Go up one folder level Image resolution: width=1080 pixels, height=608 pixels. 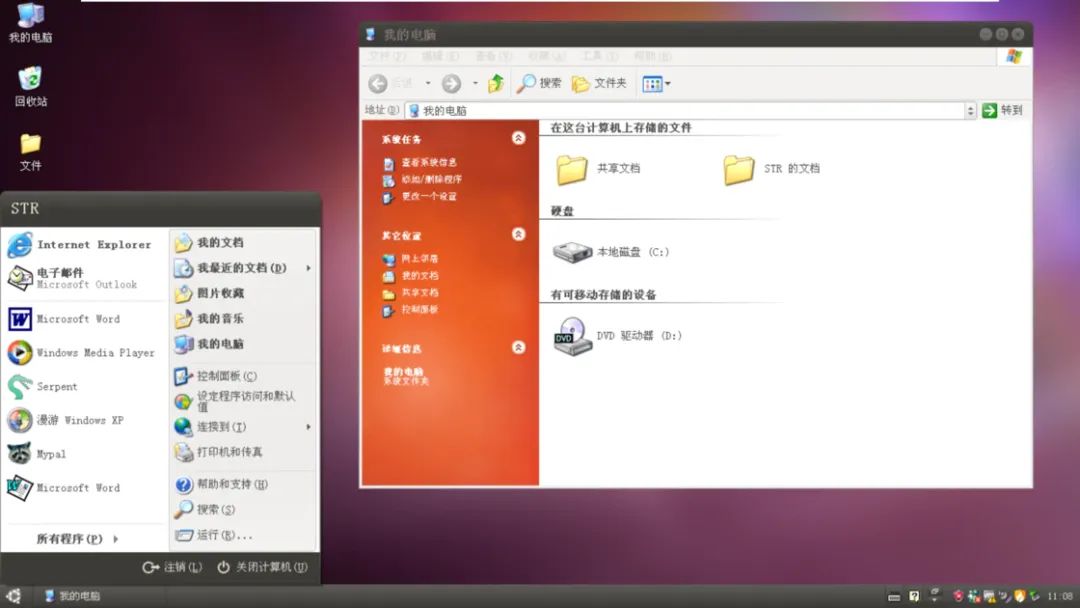click(x=496, y=83)
